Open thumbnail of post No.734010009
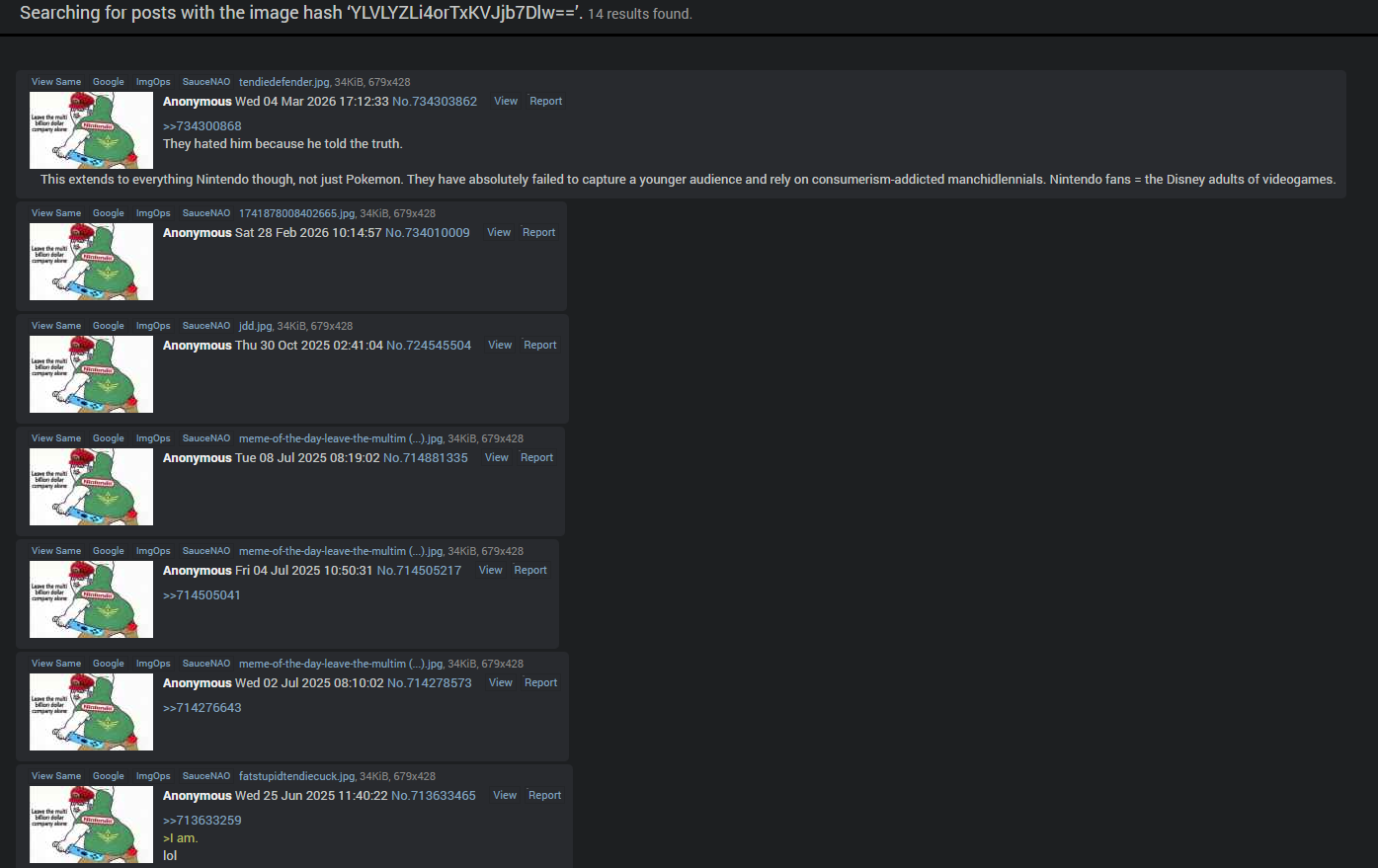This screenshot has height=868, width=1378. (x=91, y=262)
